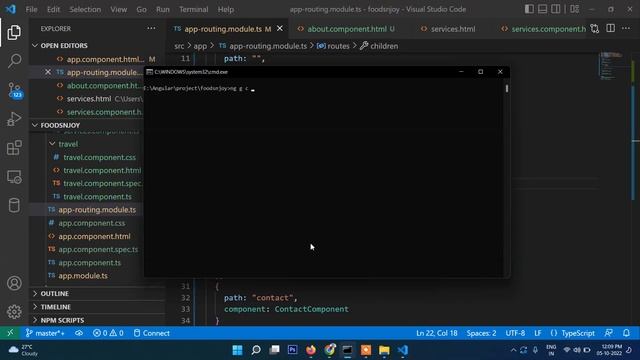Open Photoshop from the taskbar

293,350
